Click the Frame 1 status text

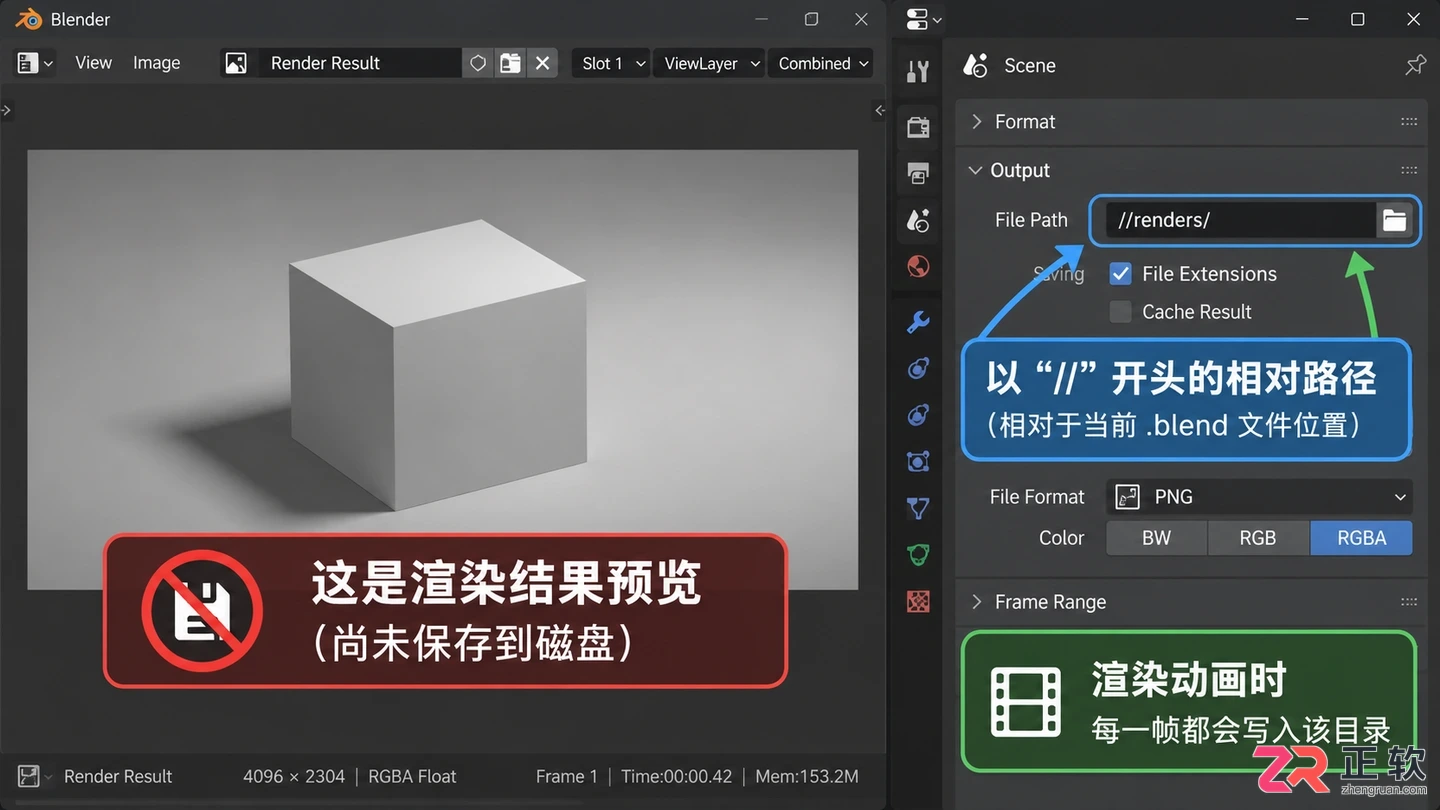566,776
